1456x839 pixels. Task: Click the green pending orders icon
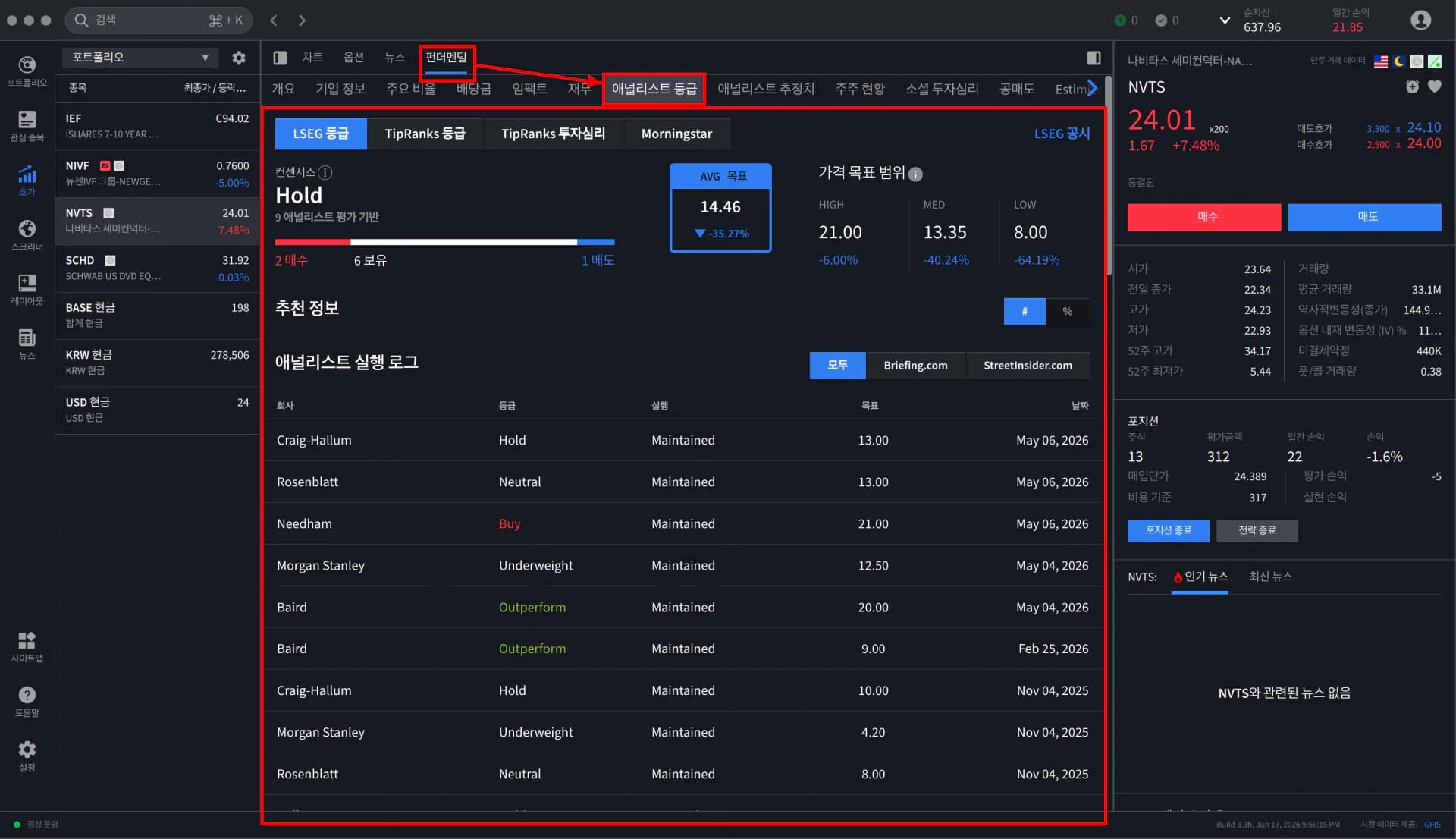[1120, 20]
